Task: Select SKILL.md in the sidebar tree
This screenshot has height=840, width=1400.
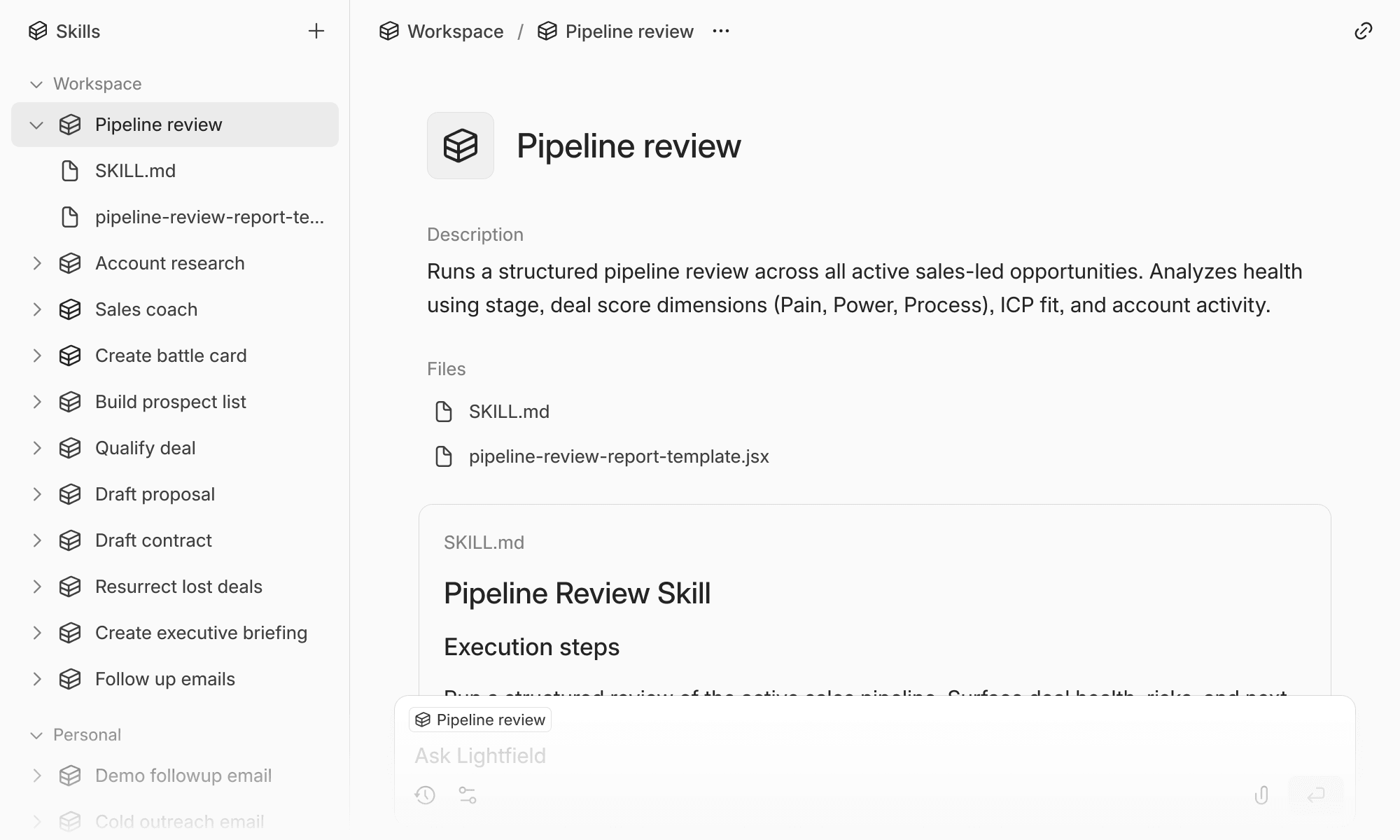Action: [135, 171]
